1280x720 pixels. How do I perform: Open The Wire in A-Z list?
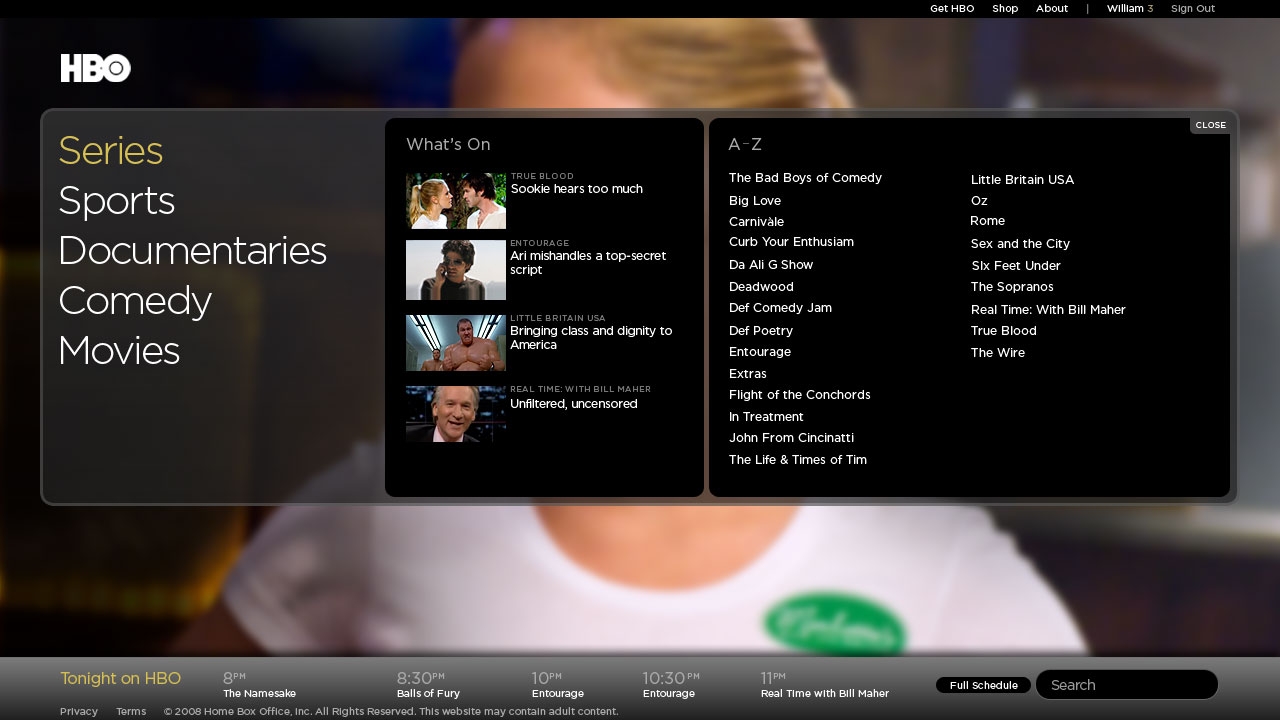click(998, 353)
